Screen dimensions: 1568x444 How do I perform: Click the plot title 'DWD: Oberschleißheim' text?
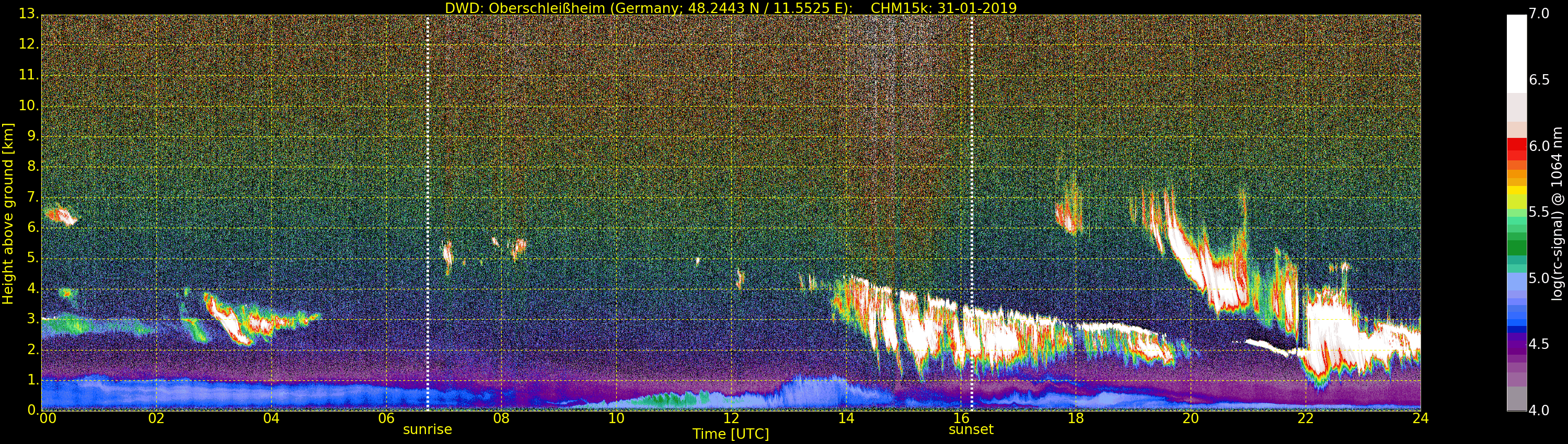point(525,8)
